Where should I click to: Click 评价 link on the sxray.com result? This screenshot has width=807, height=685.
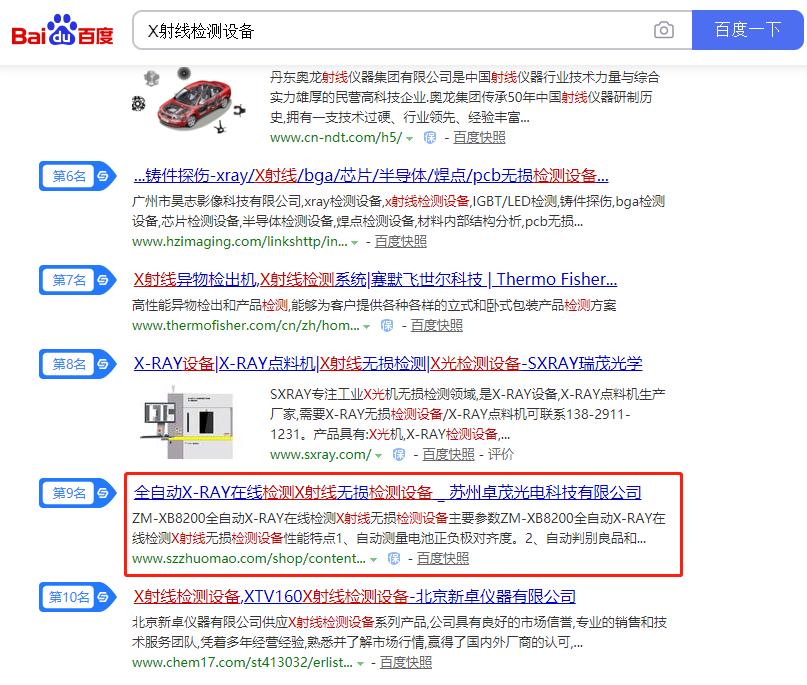point(501,454)
